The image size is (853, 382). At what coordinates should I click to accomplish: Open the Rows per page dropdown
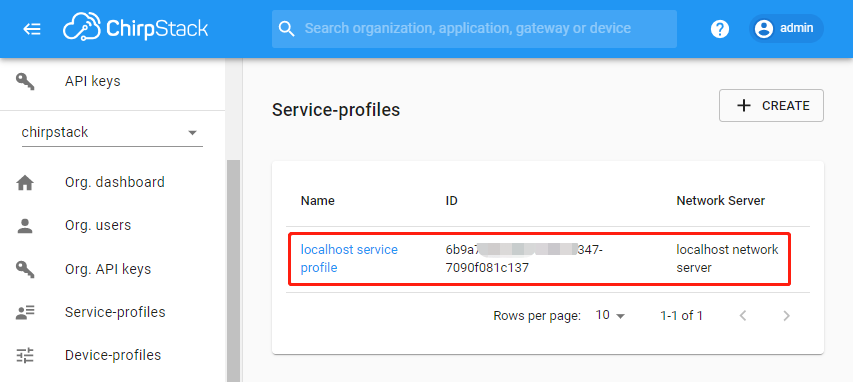pyautogui.click(x=610, y=315)
